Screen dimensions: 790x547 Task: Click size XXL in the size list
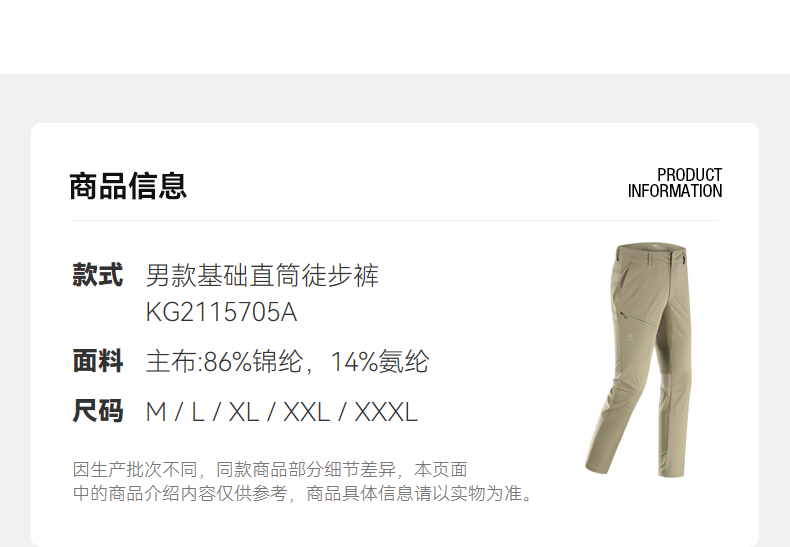[x=307, y=412]
